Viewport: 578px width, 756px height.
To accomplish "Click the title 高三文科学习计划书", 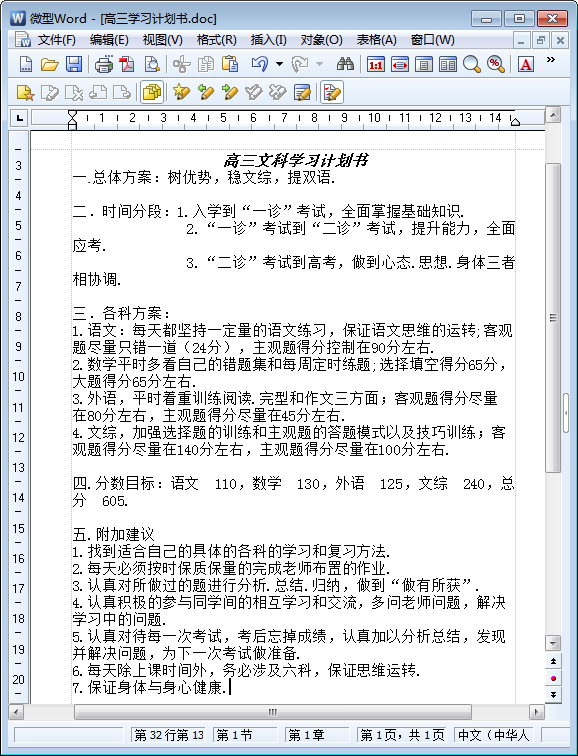I will 296,161.
